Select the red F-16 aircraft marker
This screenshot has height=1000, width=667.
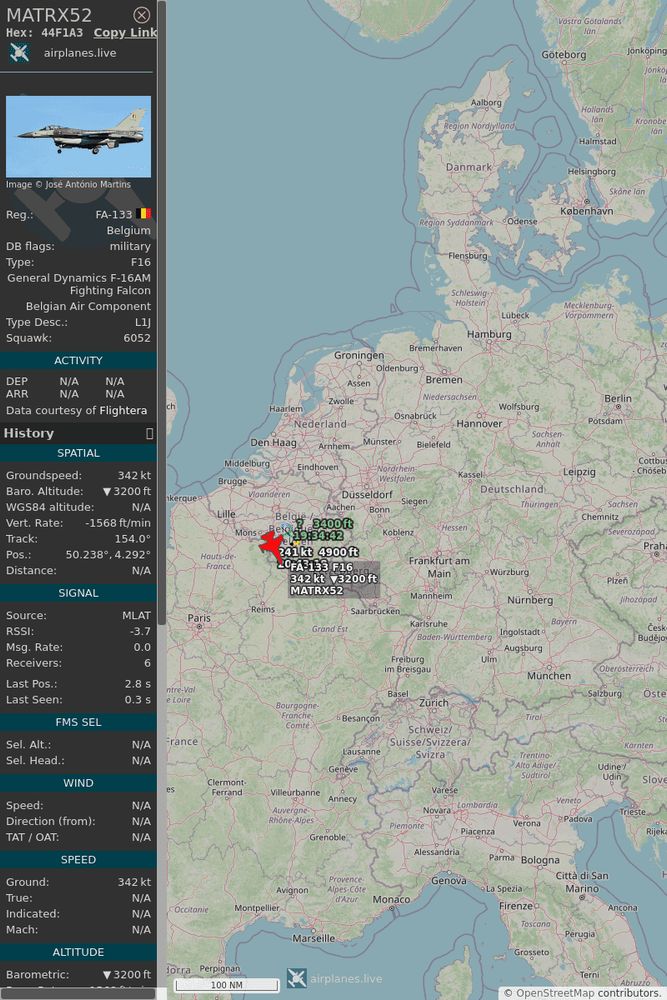(x=272, y=547)
